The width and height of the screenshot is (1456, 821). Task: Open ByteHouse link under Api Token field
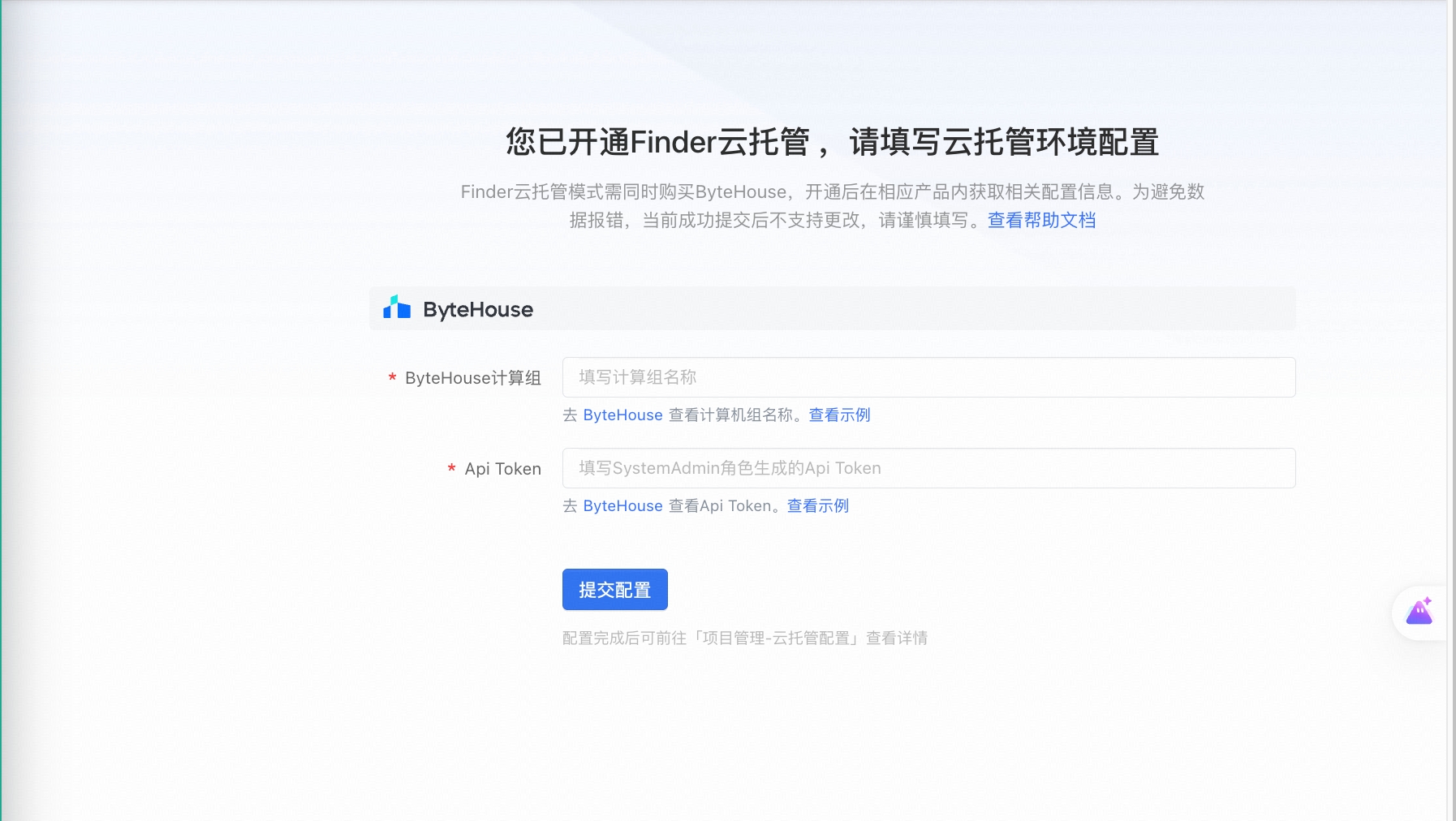pos(622,506)
